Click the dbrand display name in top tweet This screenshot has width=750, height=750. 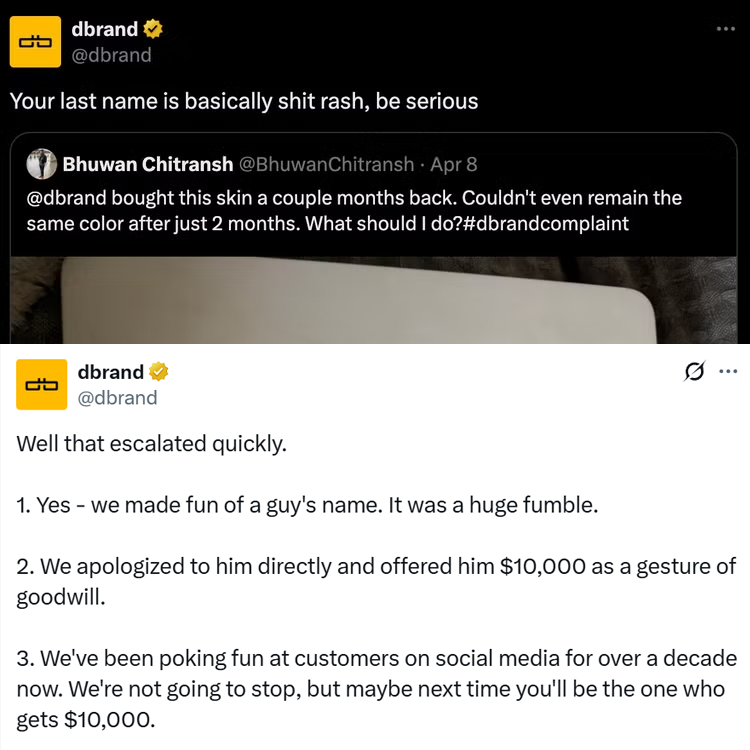point(105,29)
